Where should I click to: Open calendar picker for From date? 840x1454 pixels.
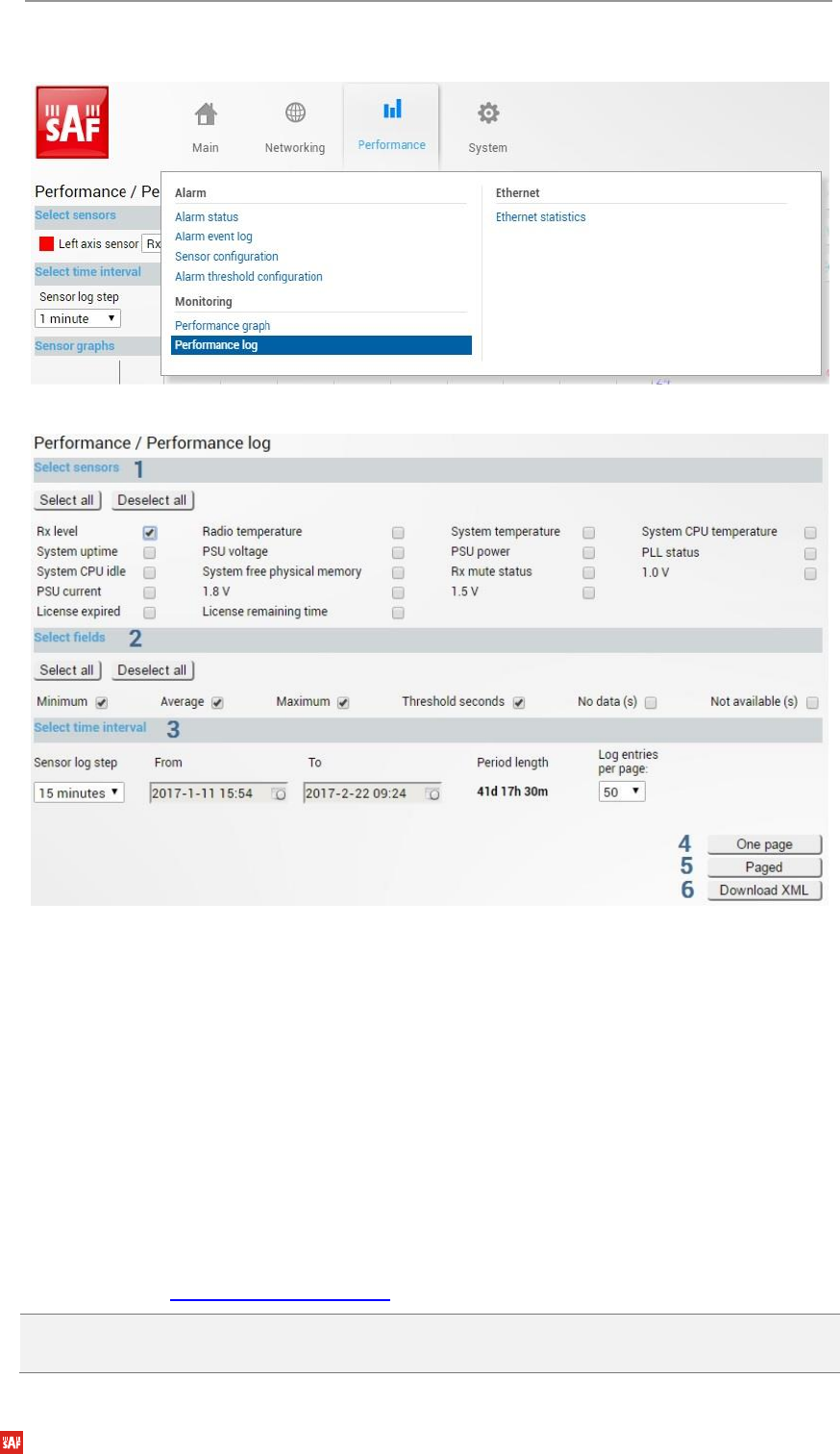pyautogui.click(x=279, y=794)
